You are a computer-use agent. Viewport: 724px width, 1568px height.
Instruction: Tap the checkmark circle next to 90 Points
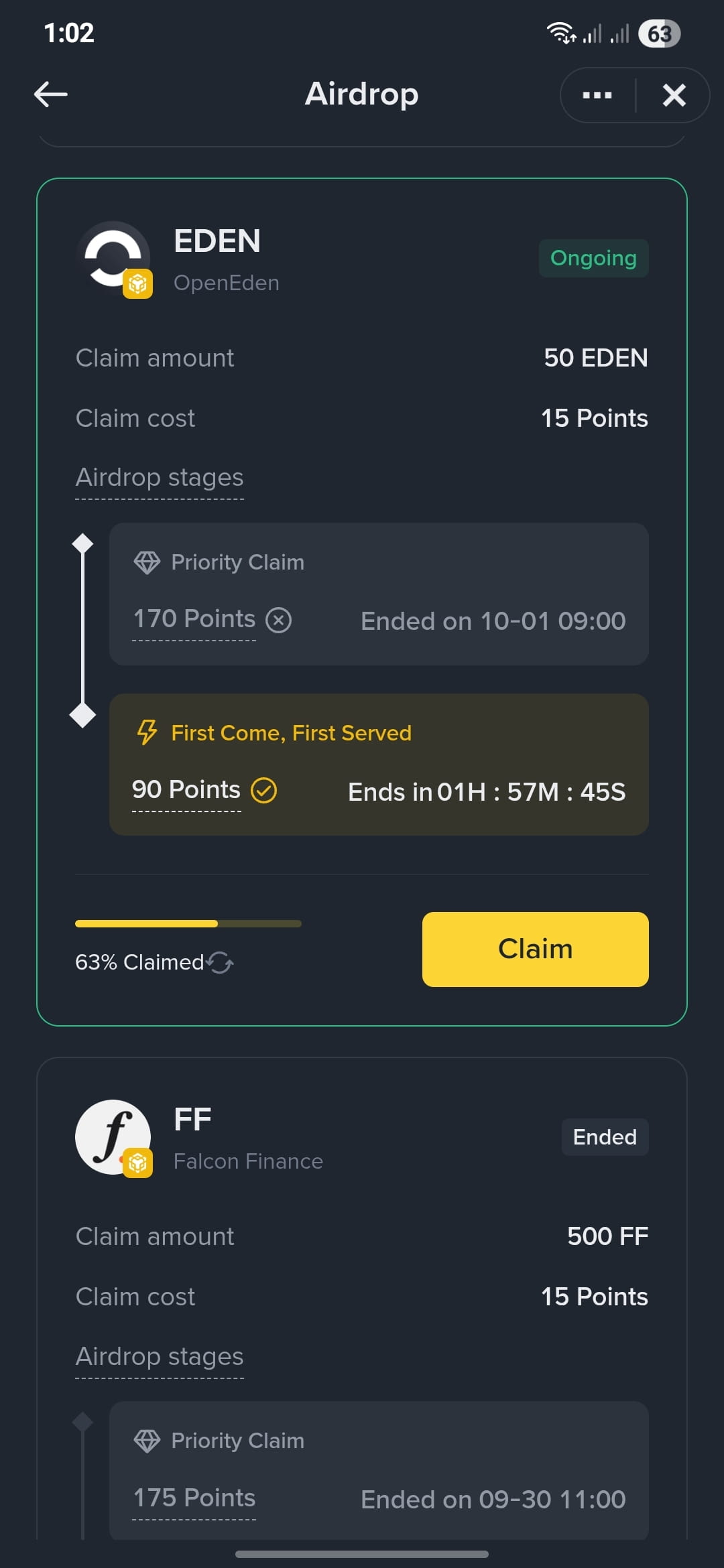click(x=263, y=791)
